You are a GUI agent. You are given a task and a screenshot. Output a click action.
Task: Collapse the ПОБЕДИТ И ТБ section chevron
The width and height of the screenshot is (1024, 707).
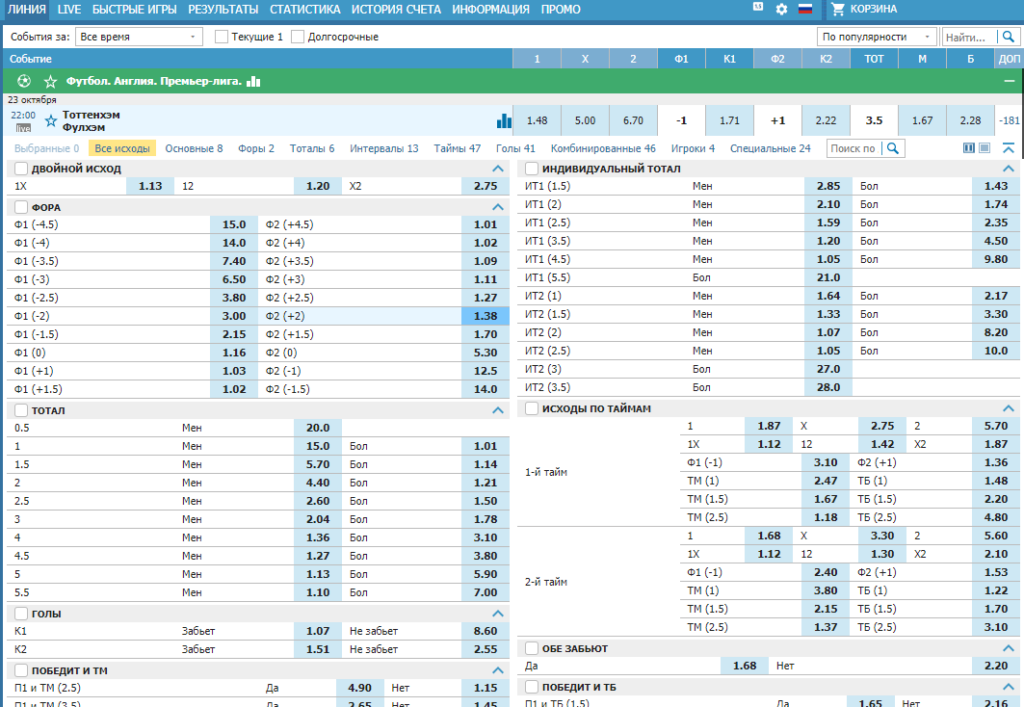pyautogui.click(x=1008, y=687)
